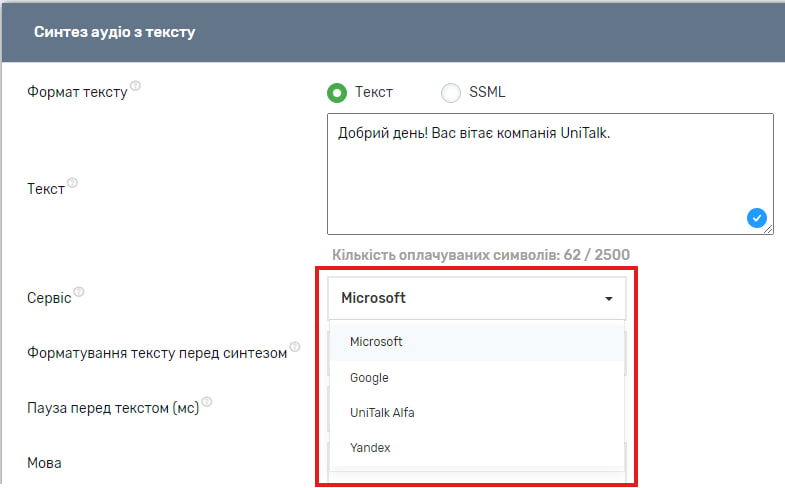Click the help icon next to Текст label
The image size is (785, 488).
click(73, 184)
